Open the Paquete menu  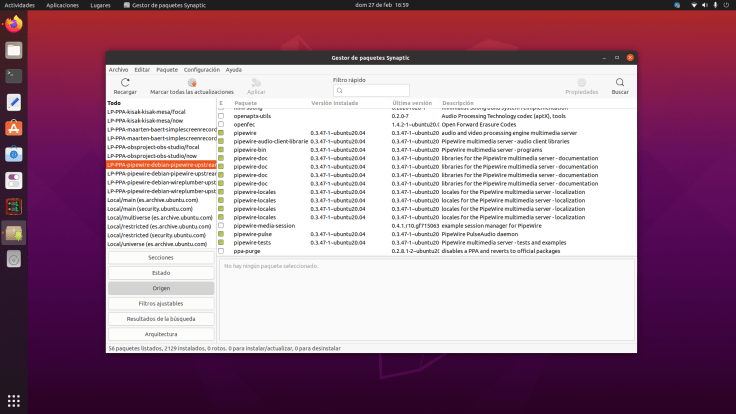pos(167,70)
